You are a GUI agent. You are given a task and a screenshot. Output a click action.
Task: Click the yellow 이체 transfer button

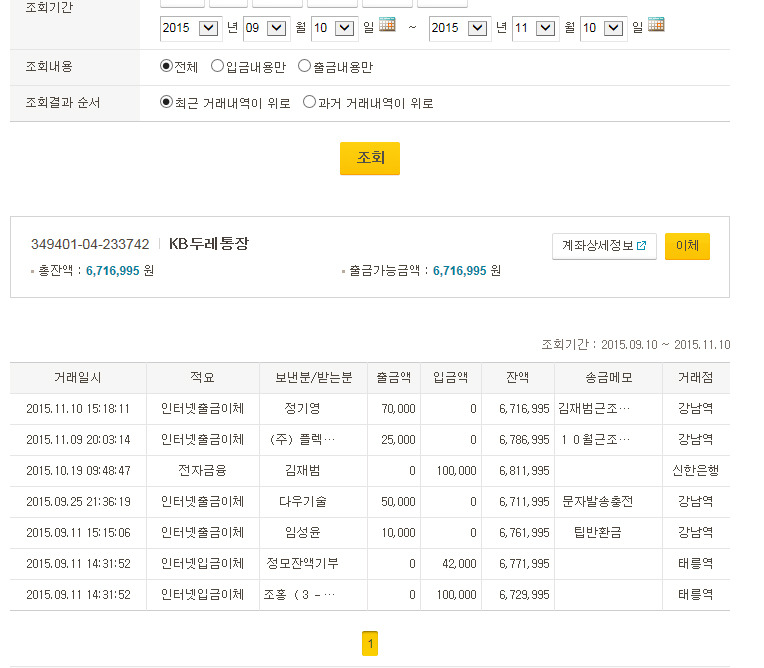(687, 246)
